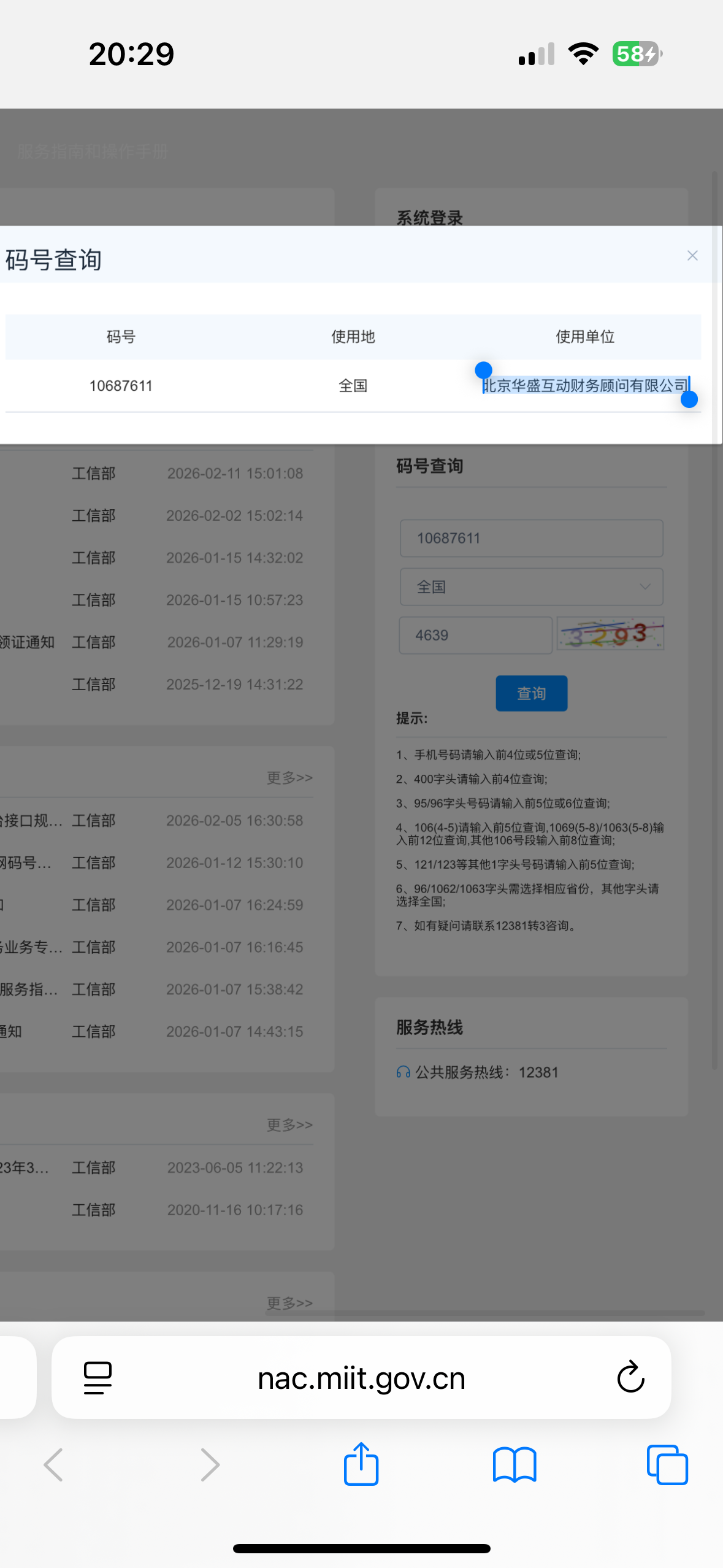Tap the number input field showing 10687611
The height and width of the screenshot is (1568, 723).
(x=531, y=539)
